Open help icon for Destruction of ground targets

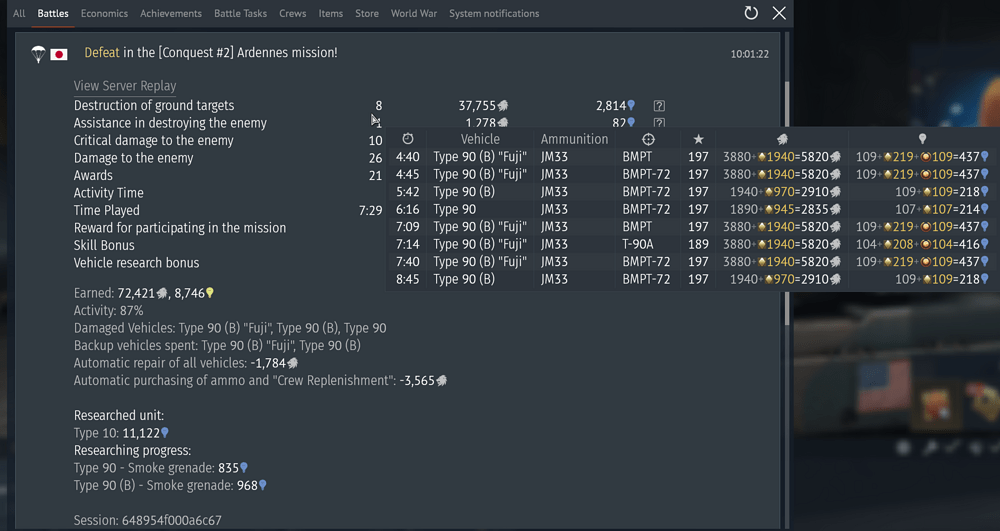[x=659, y=106]
